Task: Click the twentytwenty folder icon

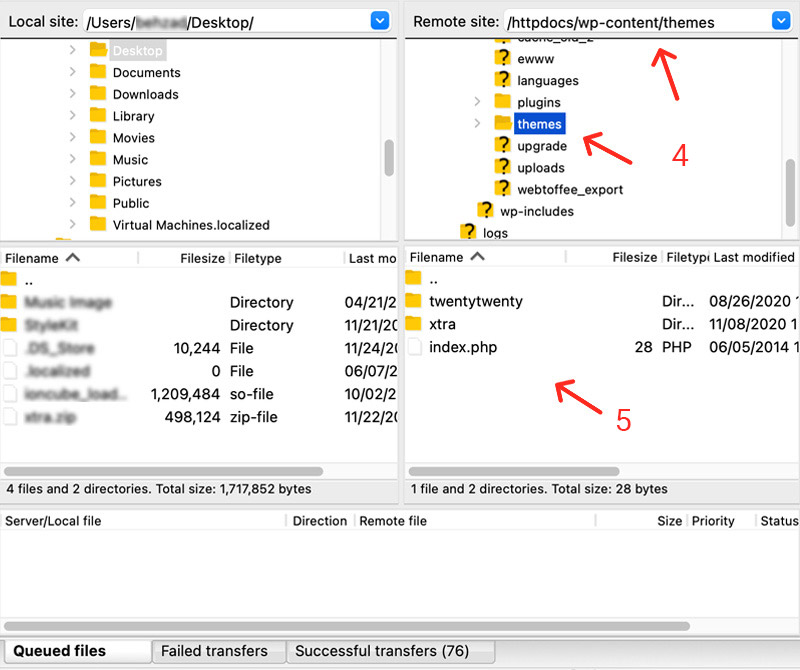Action: [414, 301]
